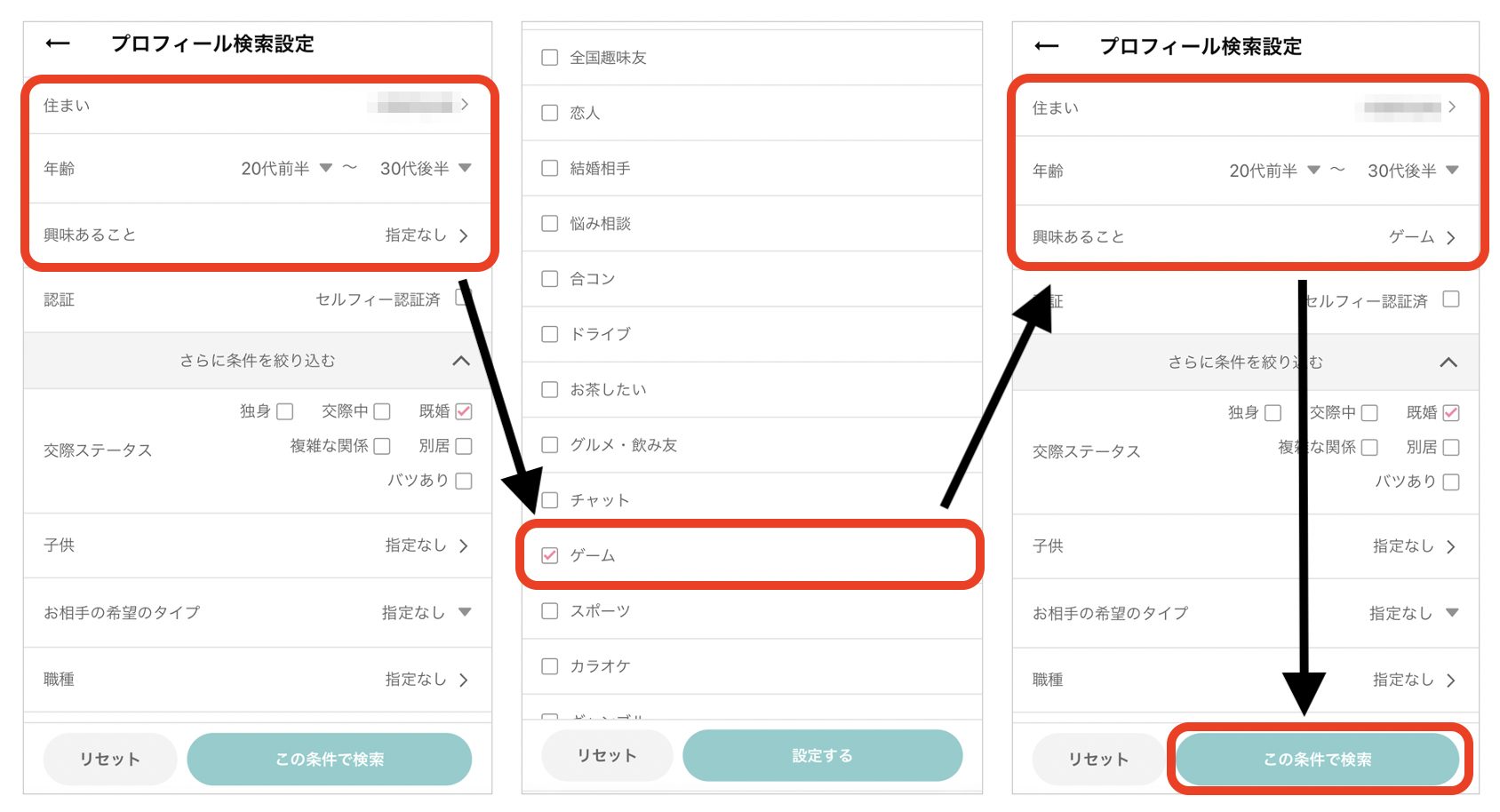Open 興味あること row showing 指定なし

click(x=427, y=235)
